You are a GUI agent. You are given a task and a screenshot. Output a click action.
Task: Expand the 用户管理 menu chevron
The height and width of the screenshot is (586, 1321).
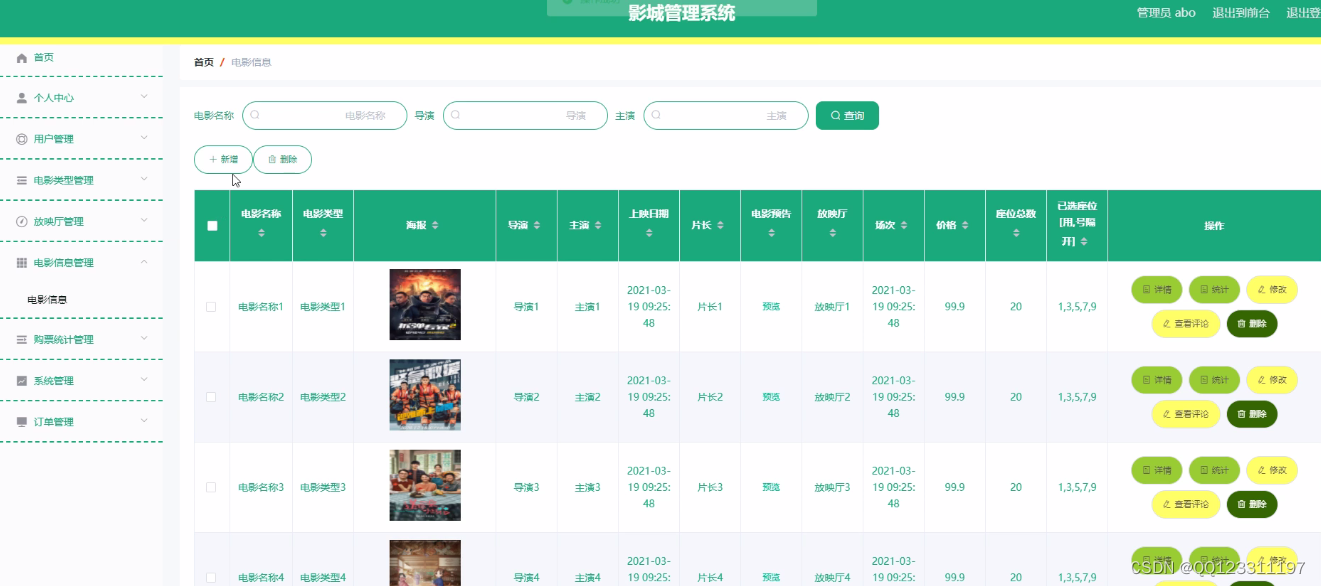click(144, 138)
